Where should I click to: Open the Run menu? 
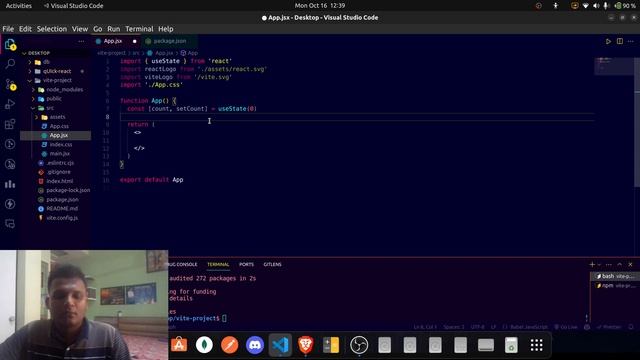click(x=114, y=29)
